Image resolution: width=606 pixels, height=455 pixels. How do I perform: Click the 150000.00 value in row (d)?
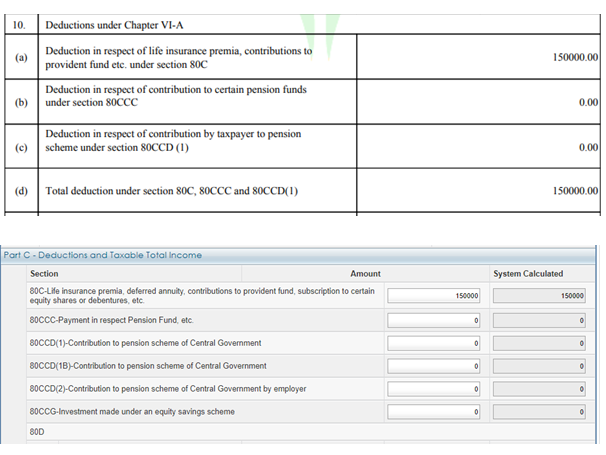click(x=575, y=191)
